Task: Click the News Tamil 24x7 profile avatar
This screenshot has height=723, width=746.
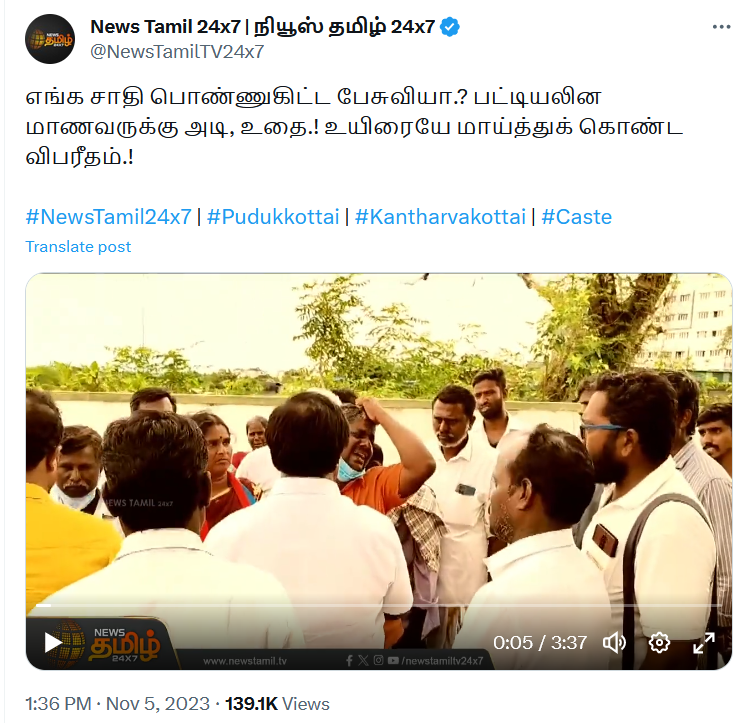Action: click(x=50, y=39)
